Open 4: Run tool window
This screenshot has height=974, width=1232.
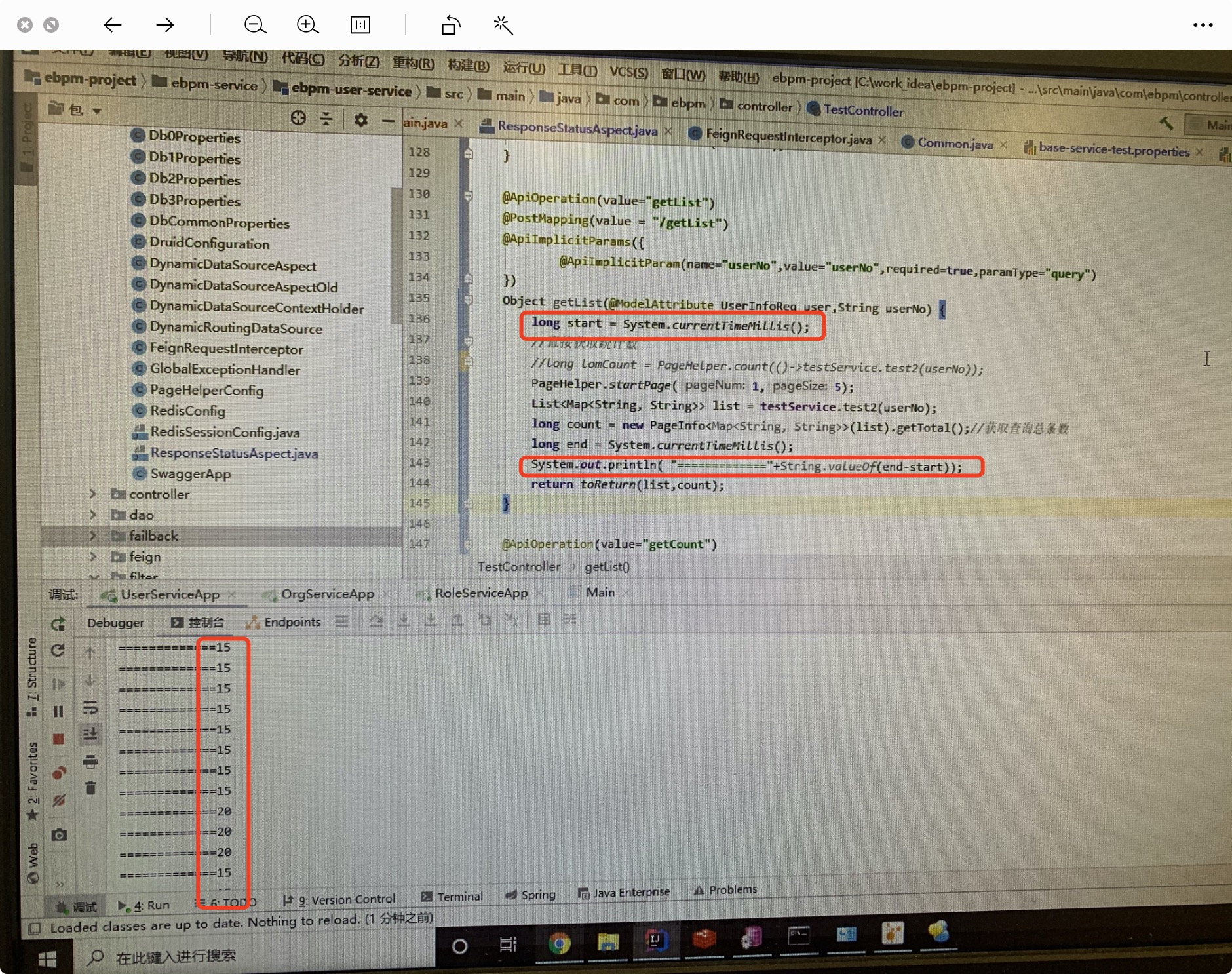[x=144, y=905]
